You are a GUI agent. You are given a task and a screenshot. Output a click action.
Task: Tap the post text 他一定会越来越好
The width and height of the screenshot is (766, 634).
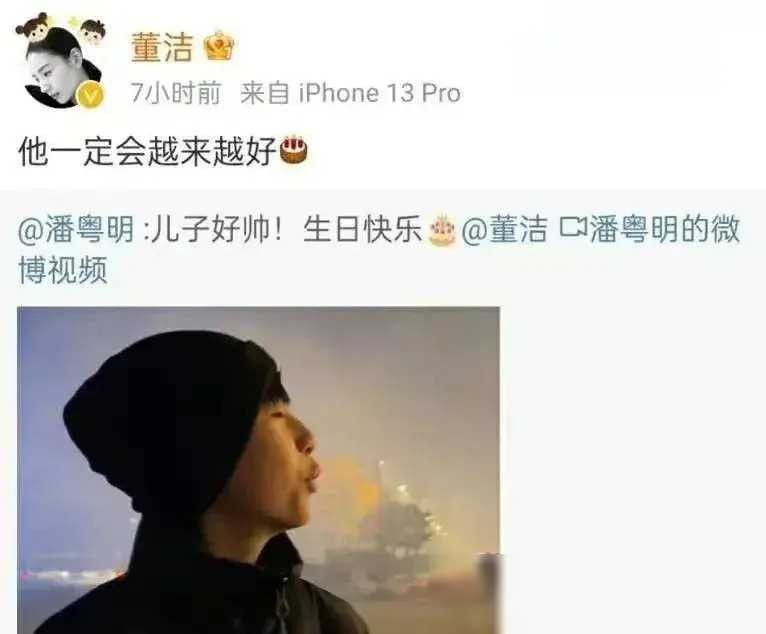[x=148, y=151]
